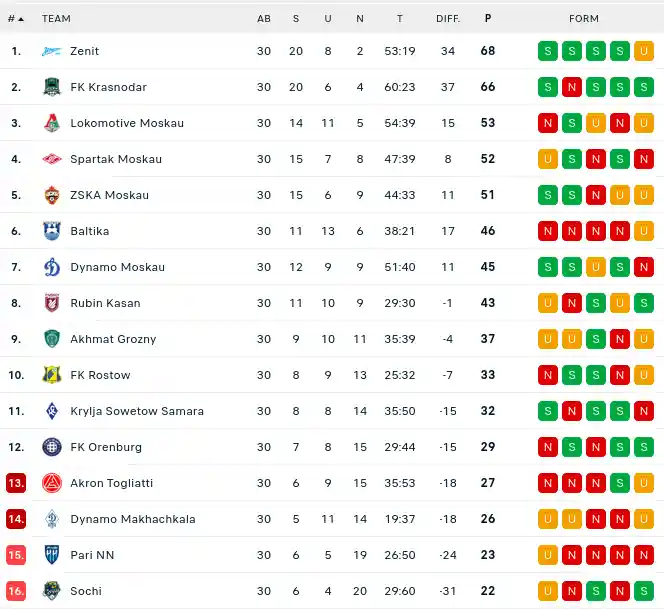Click the red relegation badge 16.

click(16, 591)
